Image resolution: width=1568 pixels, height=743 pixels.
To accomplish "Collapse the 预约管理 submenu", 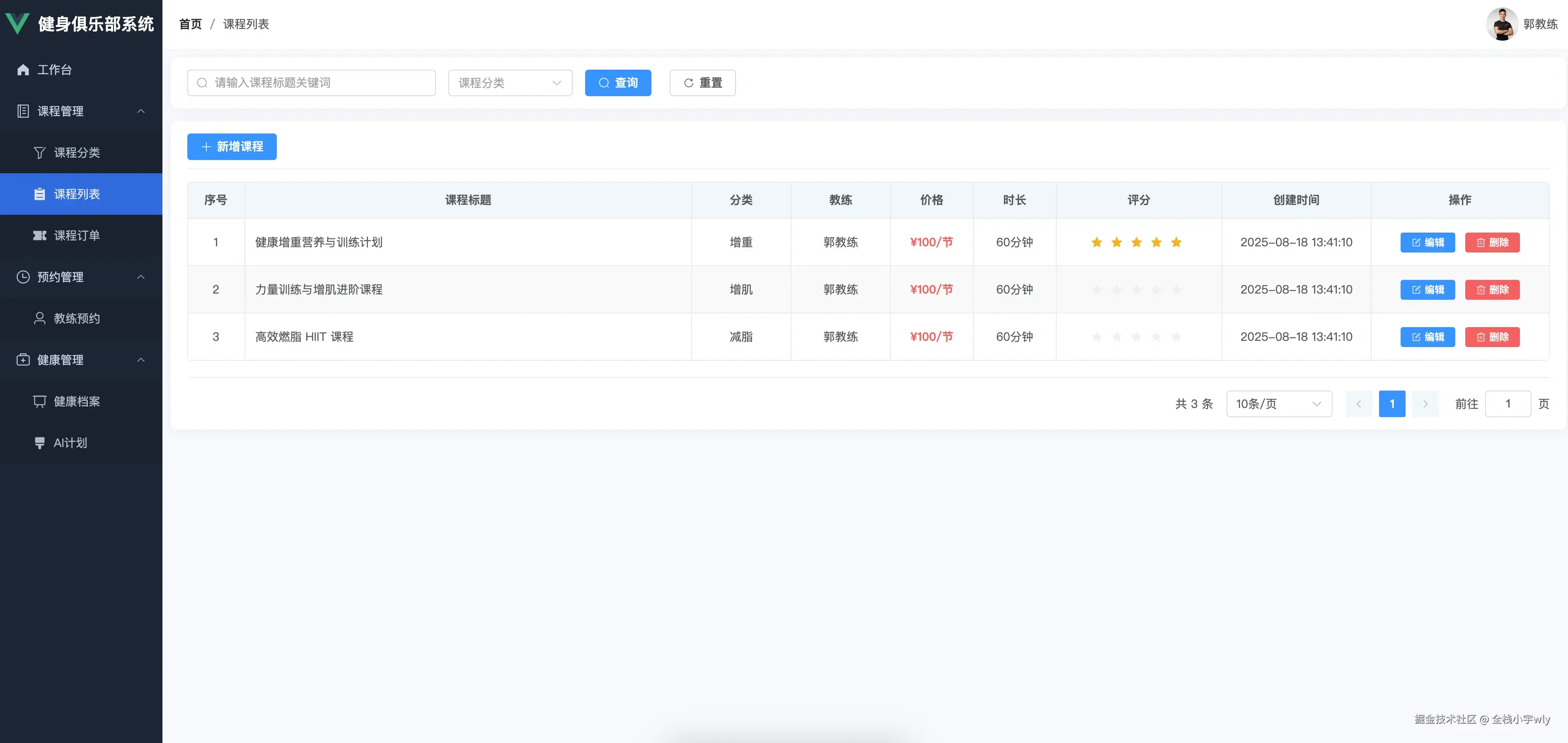I will pos(140,277).
